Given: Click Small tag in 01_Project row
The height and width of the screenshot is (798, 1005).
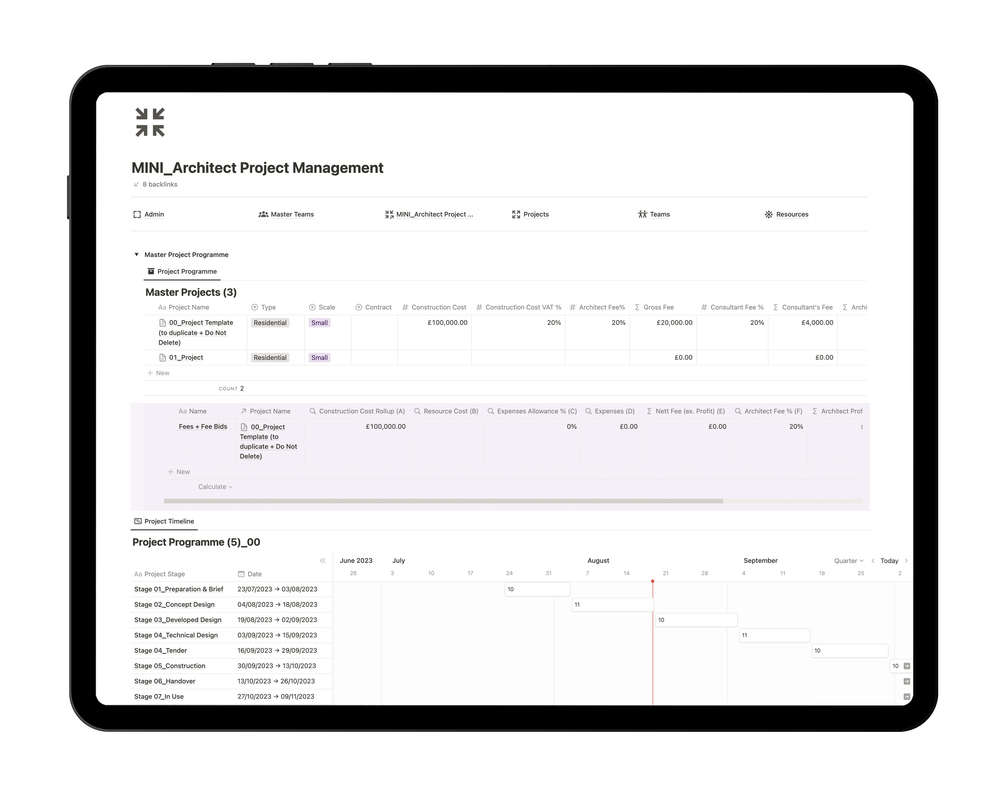Looking at the screenshot, I should [319, 358].
